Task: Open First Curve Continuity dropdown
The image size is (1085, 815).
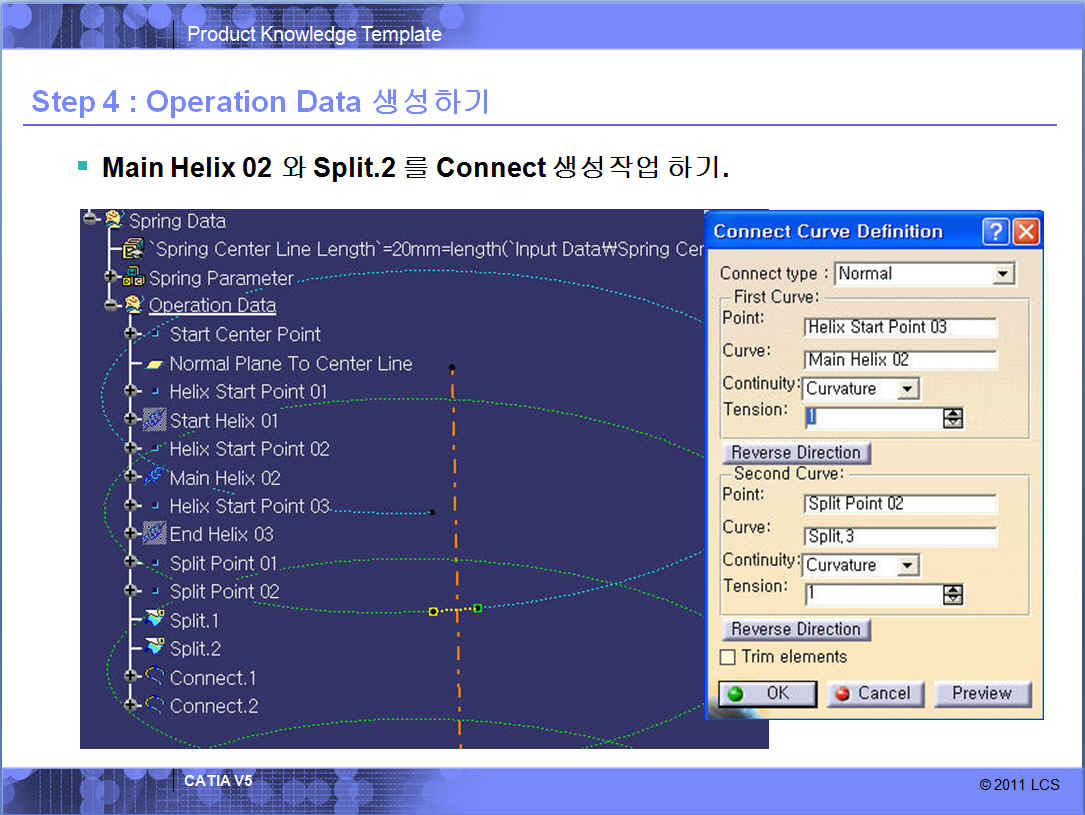Action: [907, 389]
